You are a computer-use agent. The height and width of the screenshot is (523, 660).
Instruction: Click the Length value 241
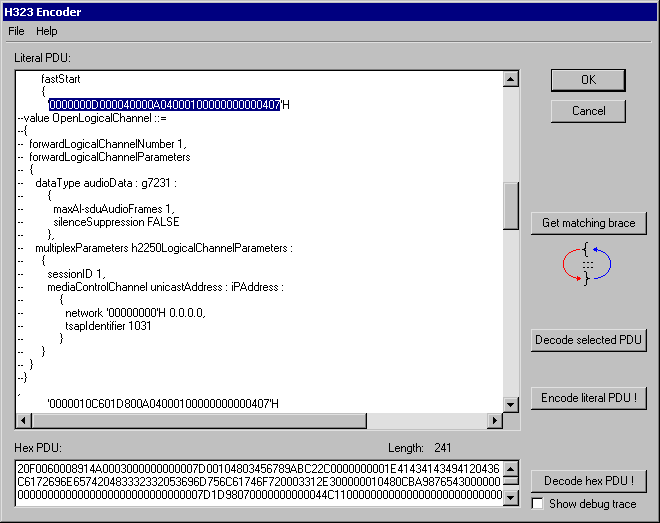point(443,448)
